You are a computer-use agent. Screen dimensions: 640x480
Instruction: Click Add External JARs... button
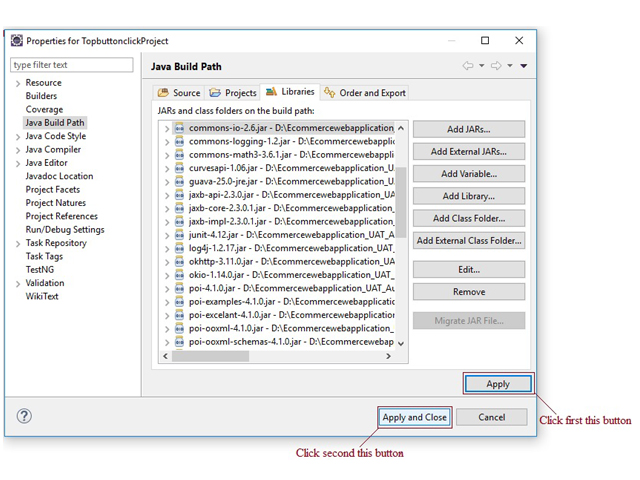click(x=469, y=151)
